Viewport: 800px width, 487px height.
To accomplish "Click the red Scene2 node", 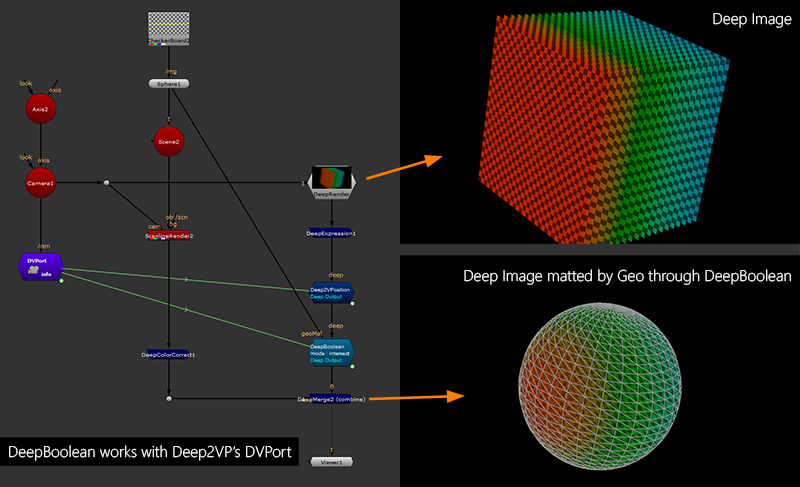I will point(168,142).
